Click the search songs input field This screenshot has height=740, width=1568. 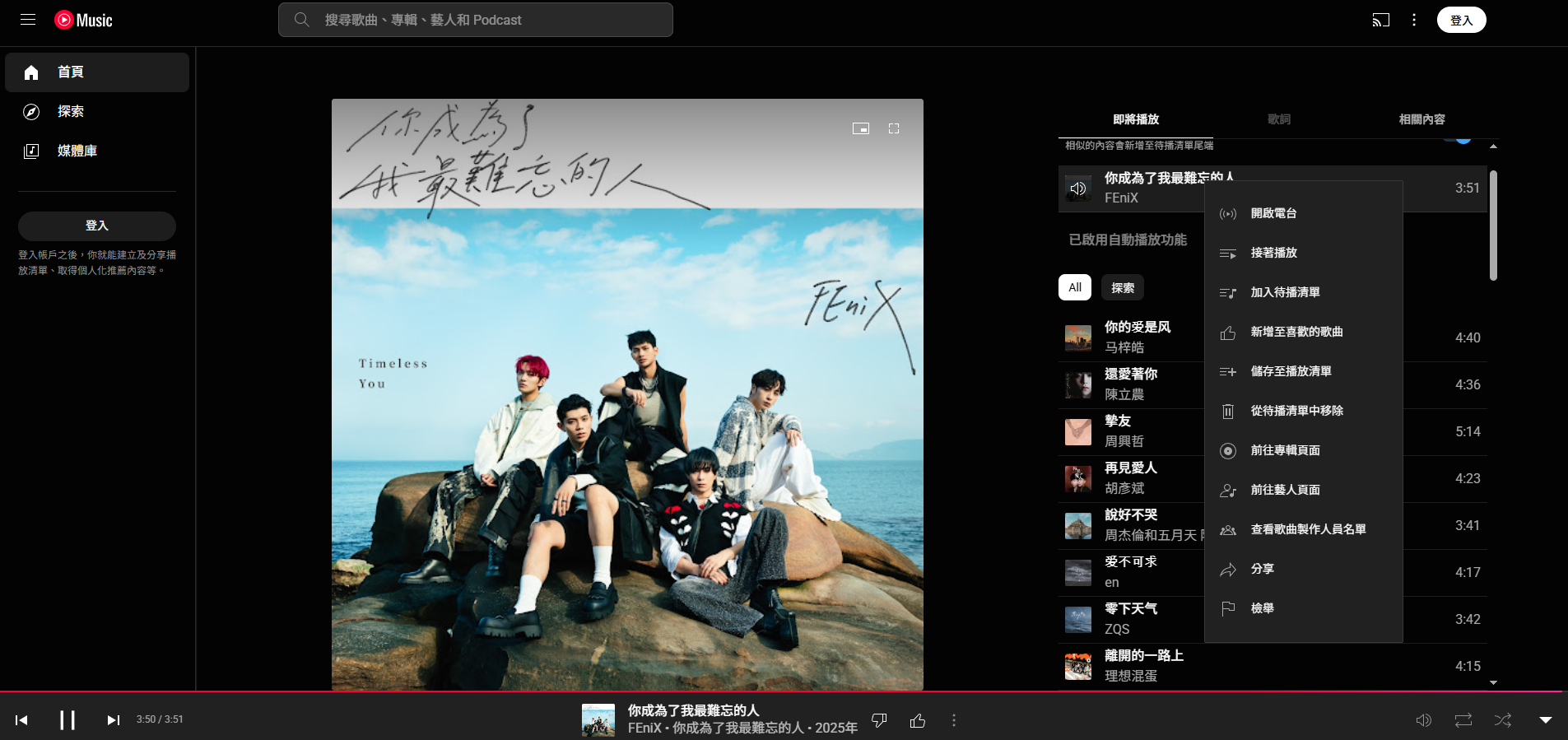coord(476,20)
